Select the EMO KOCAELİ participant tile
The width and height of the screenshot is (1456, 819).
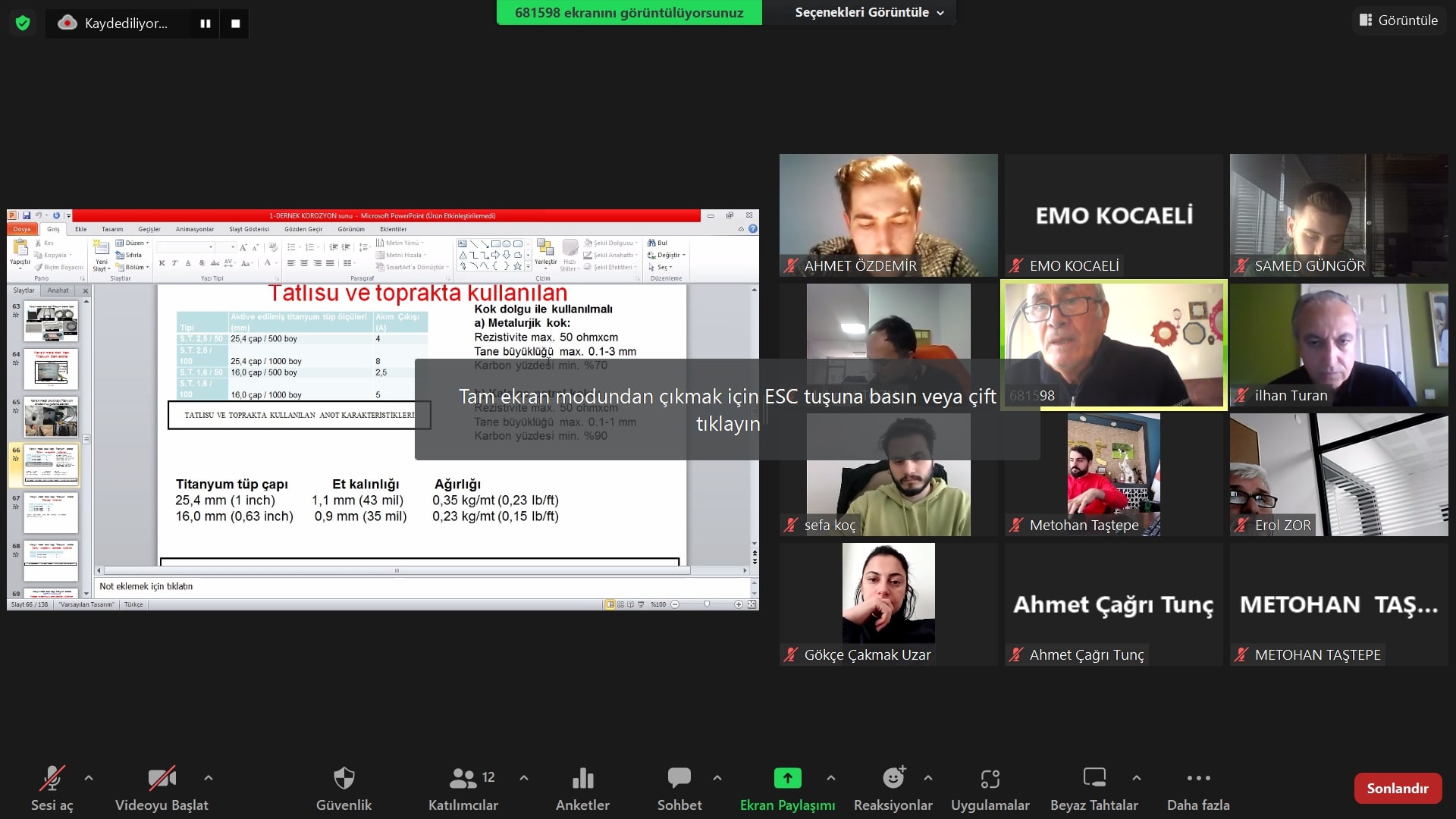pyautogui.click(x=1114, y=215)
